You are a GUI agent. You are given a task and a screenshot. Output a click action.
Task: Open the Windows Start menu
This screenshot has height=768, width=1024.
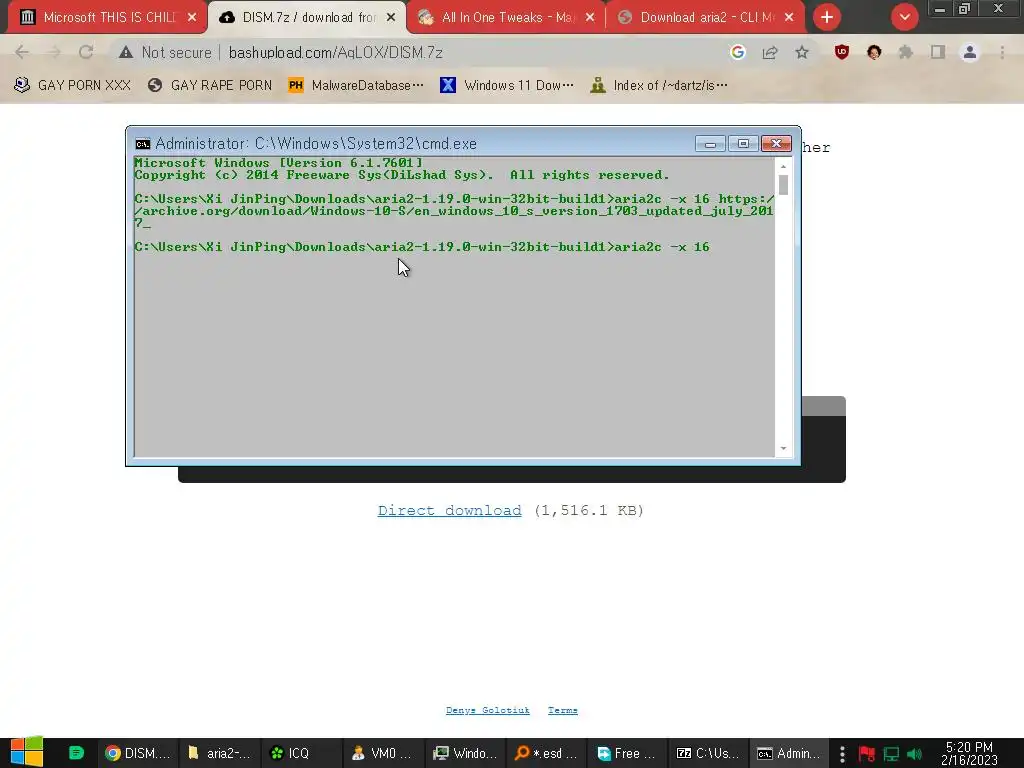27,752
